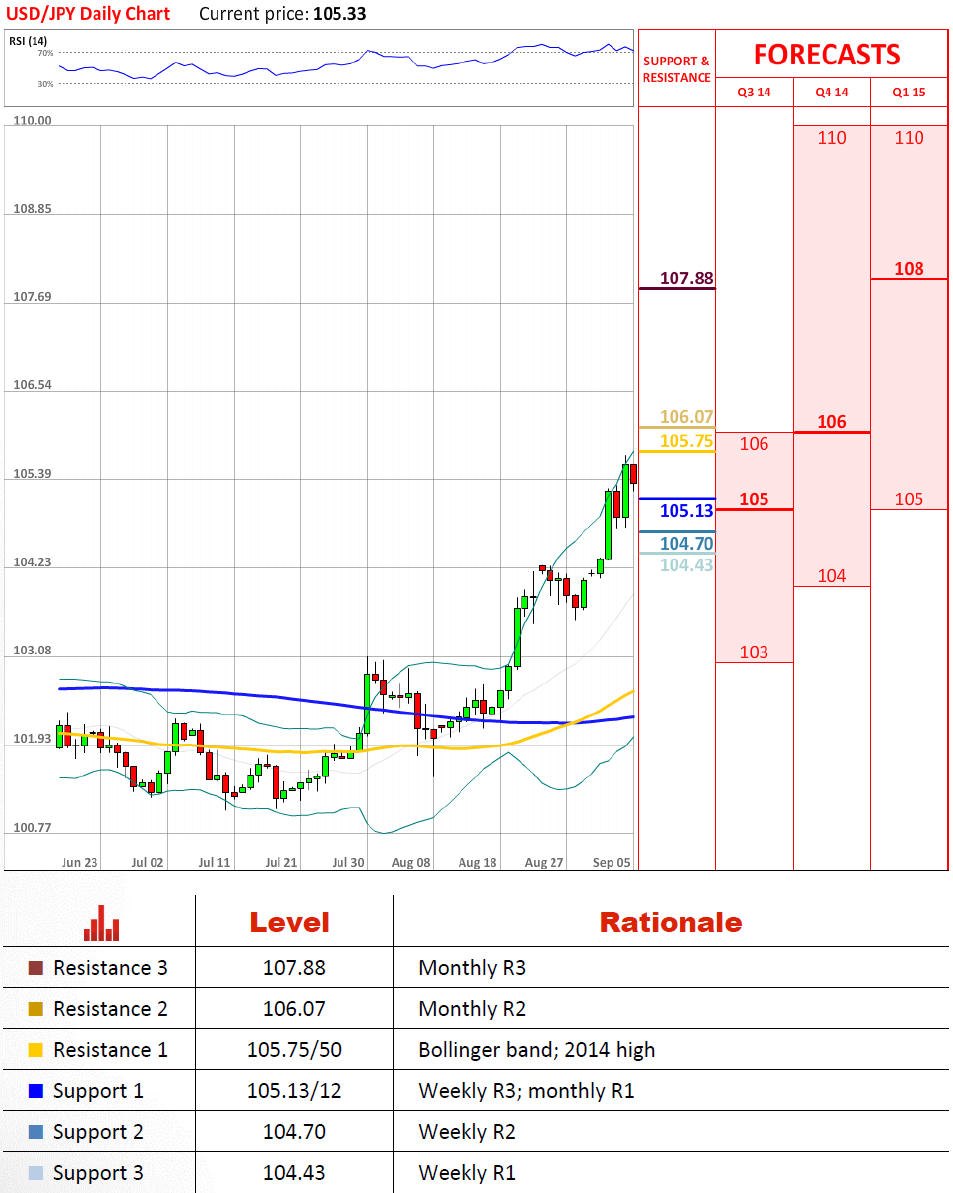Click the FORECASTS header
This screenshot has width=953, height=1193.
click(827, 55)
